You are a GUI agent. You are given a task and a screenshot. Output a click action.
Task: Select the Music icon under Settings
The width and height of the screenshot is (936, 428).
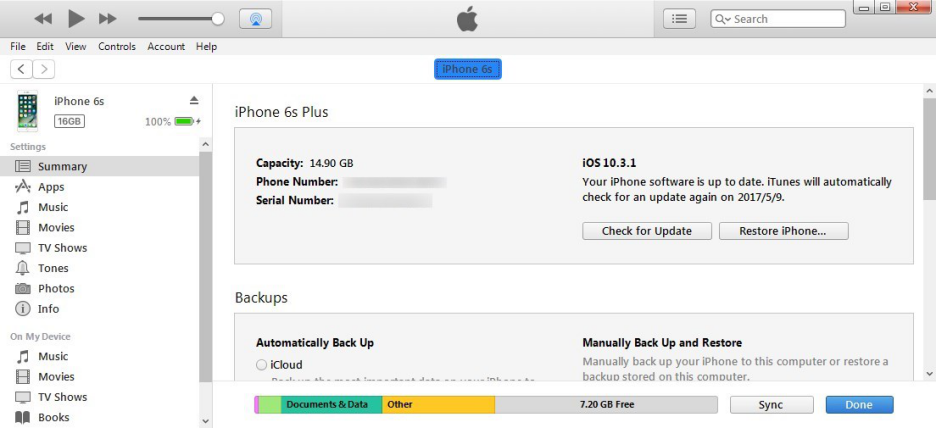click(23, 207)
